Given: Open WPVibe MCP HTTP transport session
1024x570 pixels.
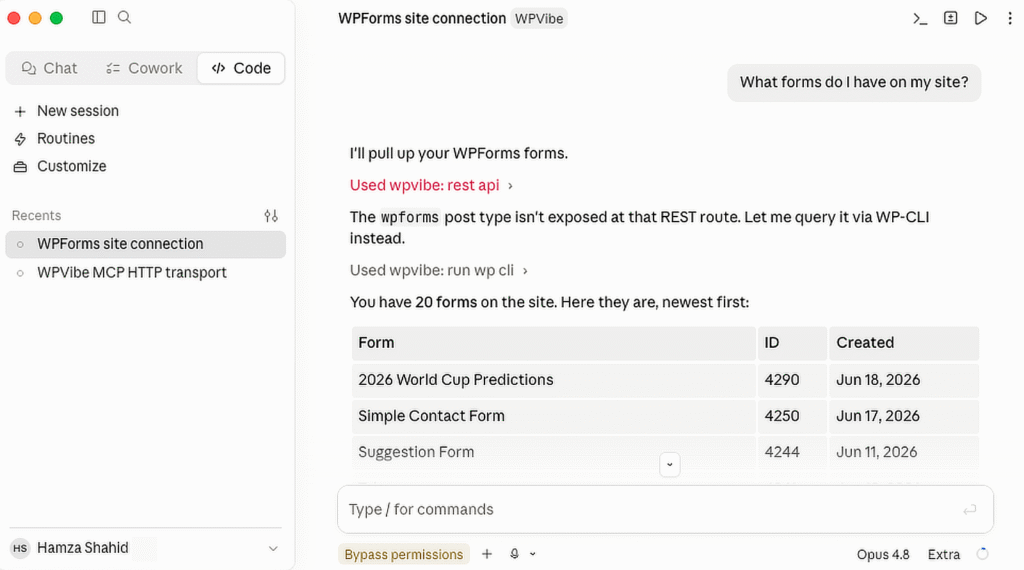Looking at the screenshot, I should point(146,273).
